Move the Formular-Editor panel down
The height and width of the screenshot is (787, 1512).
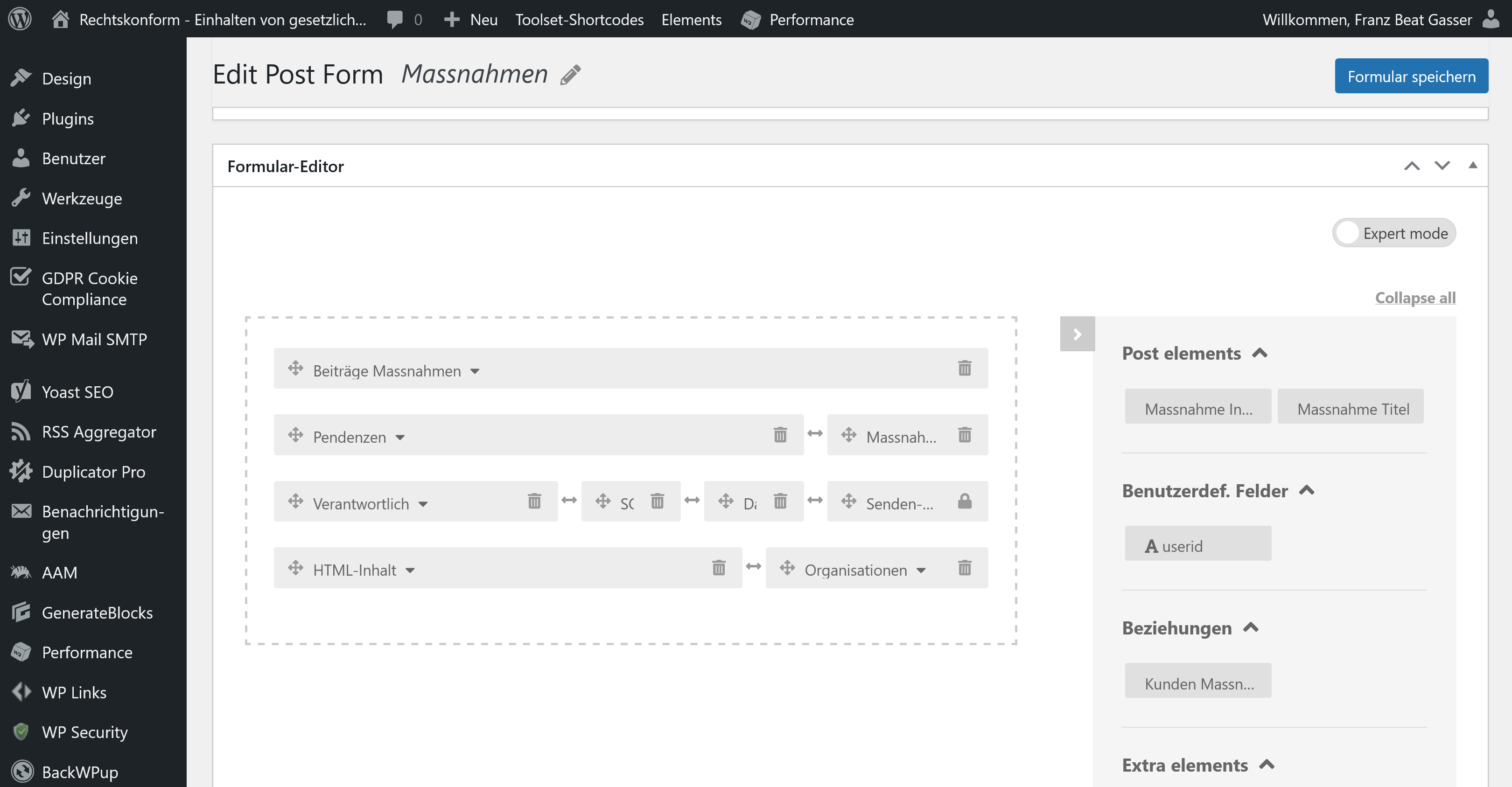[x=1442, y=166]
